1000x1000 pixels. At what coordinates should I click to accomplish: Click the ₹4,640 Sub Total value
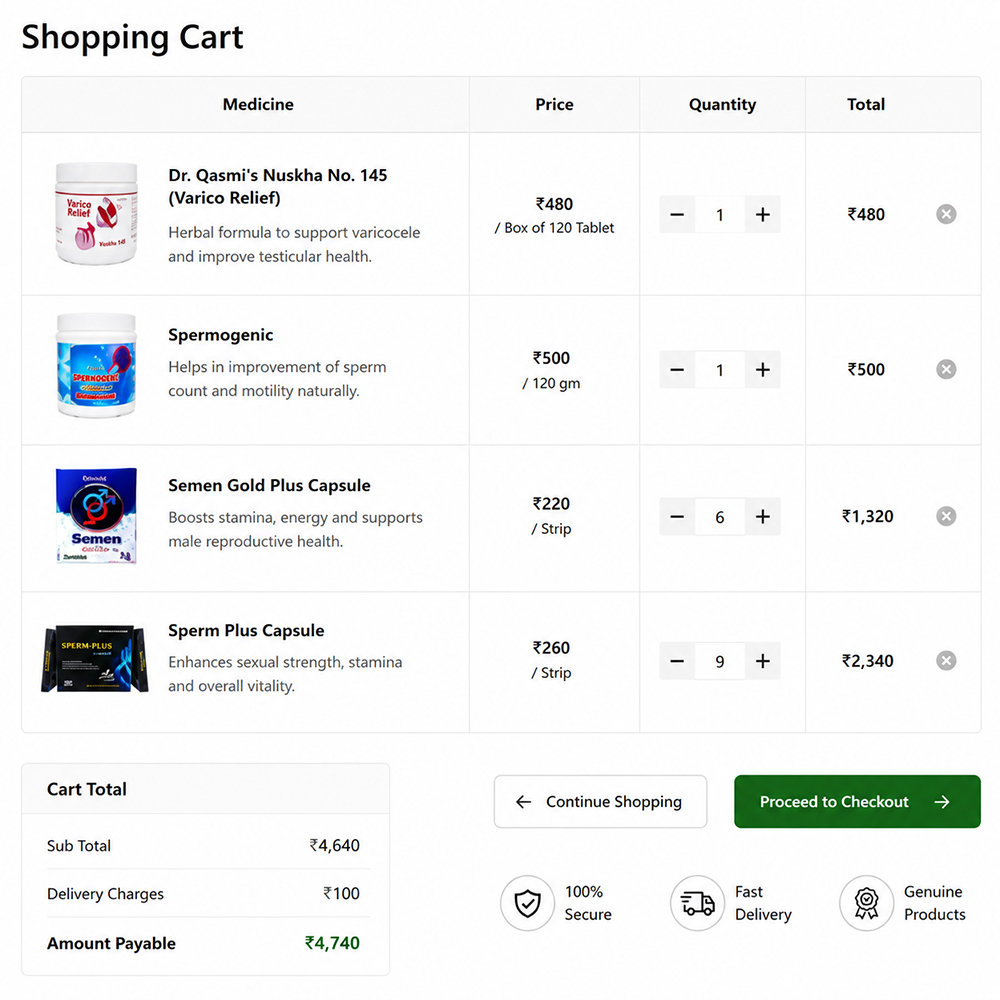tap(335, 846)
